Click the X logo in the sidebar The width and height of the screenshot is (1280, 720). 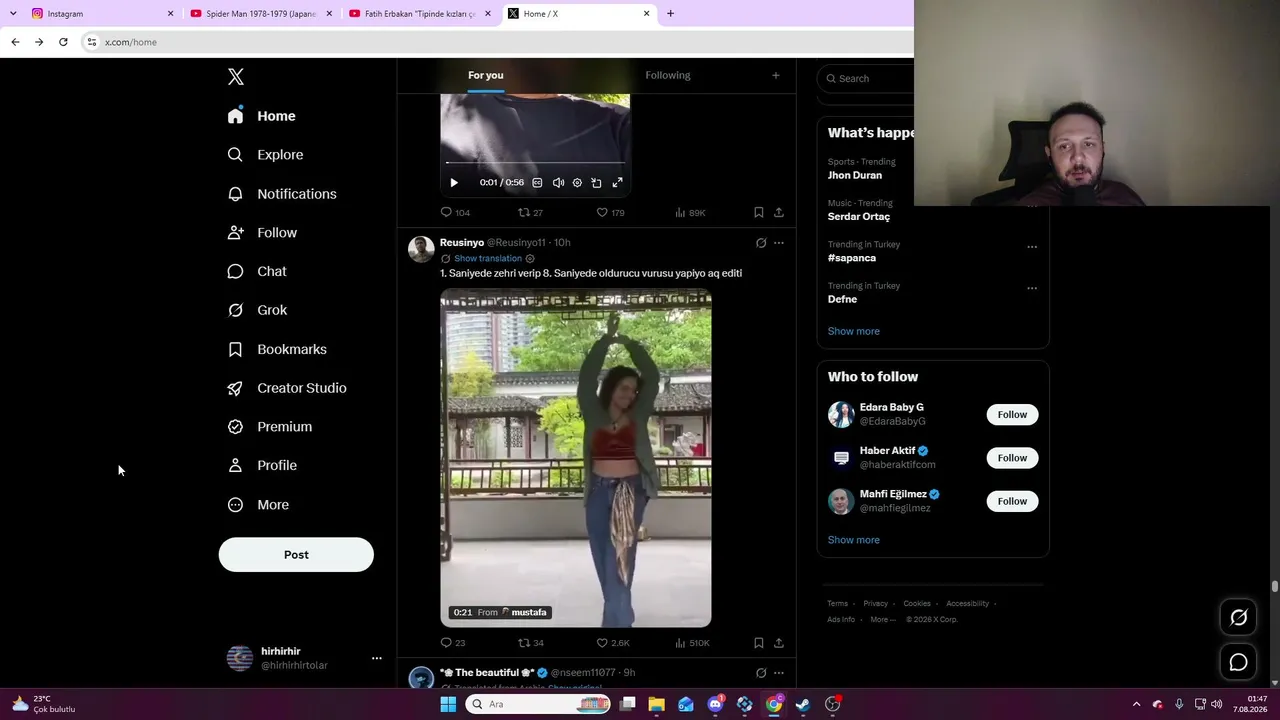coord(236,77)
